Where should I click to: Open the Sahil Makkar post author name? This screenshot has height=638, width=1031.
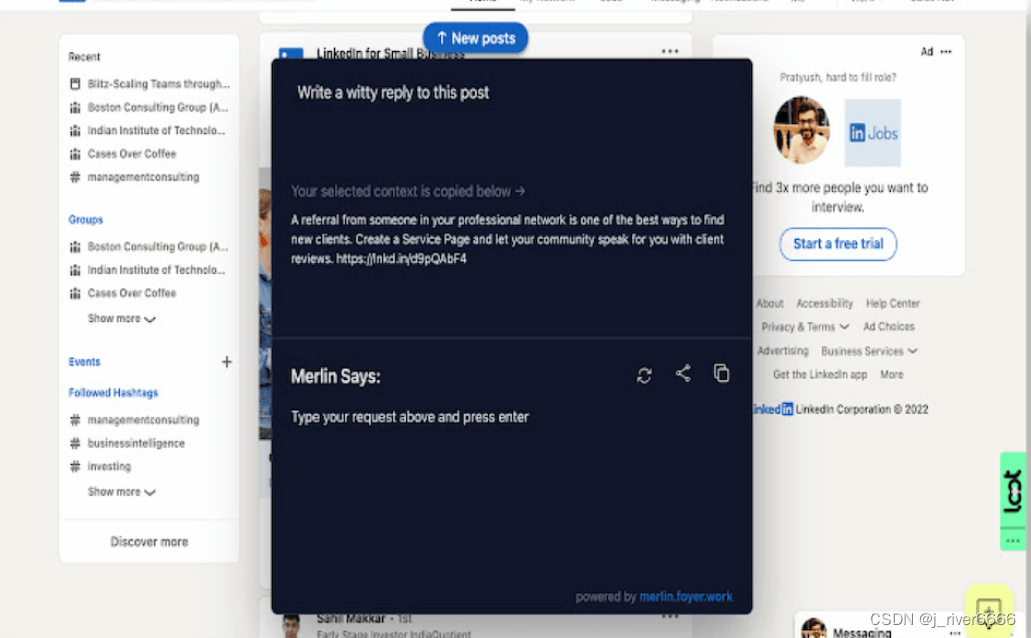point(350,619)
